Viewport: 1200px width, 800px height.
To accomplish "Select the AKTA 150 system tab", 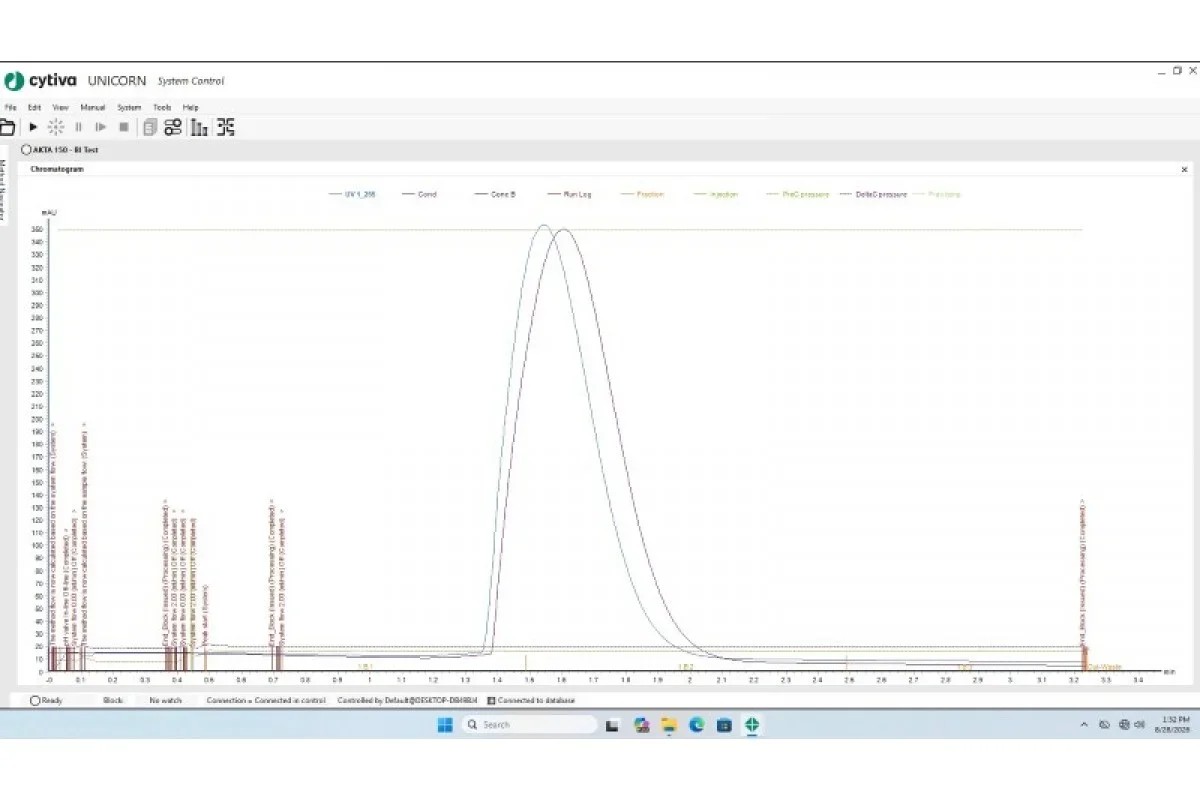I will (x=60, y=150).
